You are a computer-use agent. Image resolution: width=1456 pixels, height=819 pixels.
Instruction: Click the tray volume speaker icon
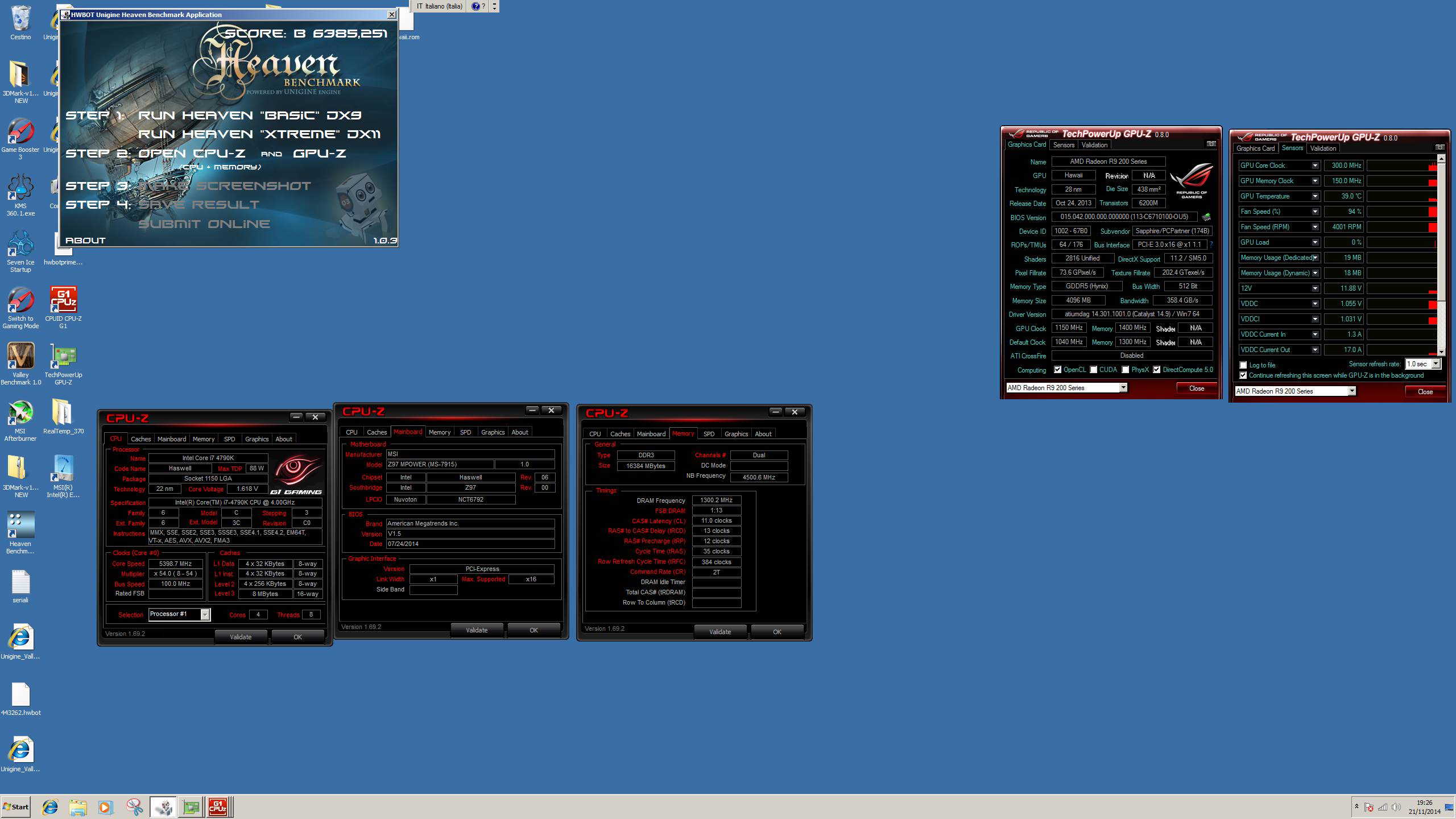1396,807
